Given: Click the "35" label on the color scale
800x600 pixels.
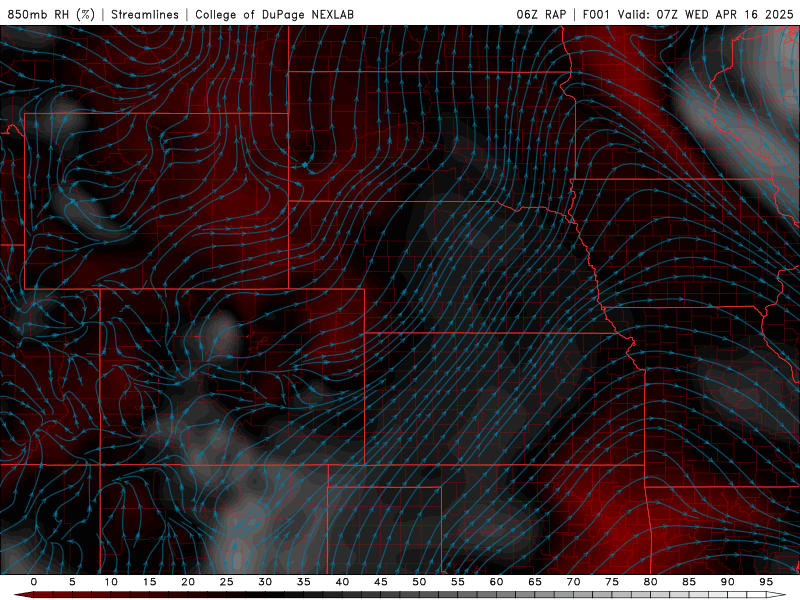Looking at the screenshot, I should pyautogui.click(x=304, y=582).
